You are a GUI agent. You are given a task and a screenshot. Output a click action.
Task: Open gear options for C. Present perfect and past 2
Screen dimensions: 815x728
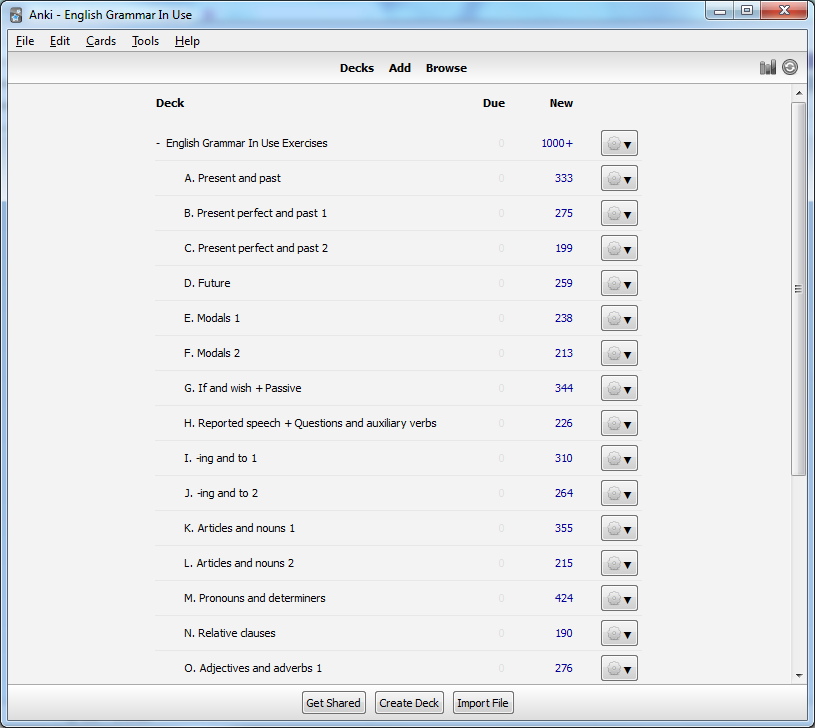[x=619, y=248]
